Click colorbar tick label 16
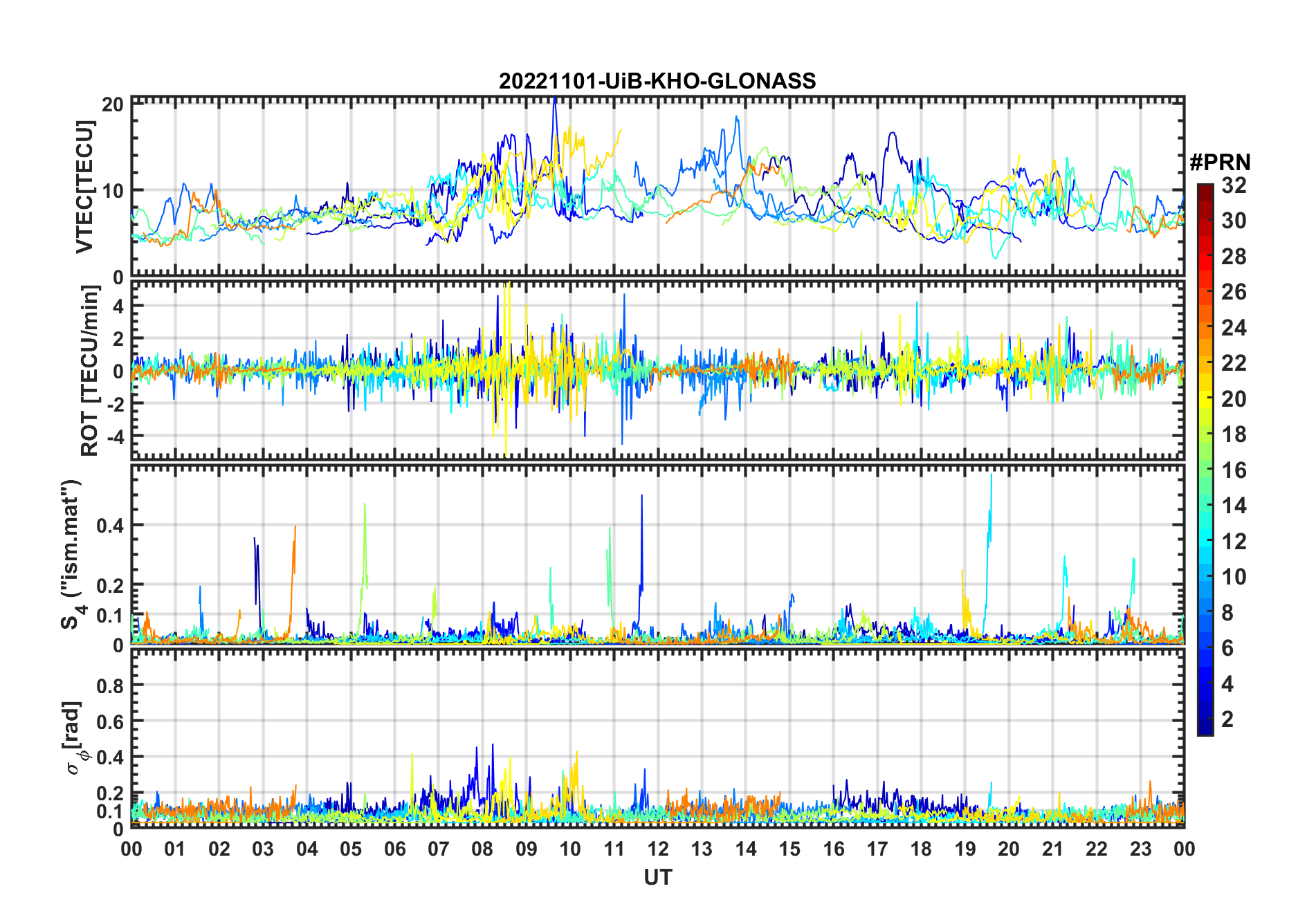Image resolution: width=1316 pixels, height=920 pixels. 1234,470
